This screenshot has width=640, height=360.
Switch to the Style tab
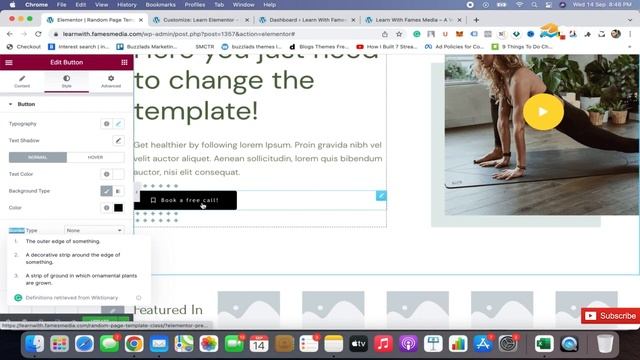click(67, 81)
